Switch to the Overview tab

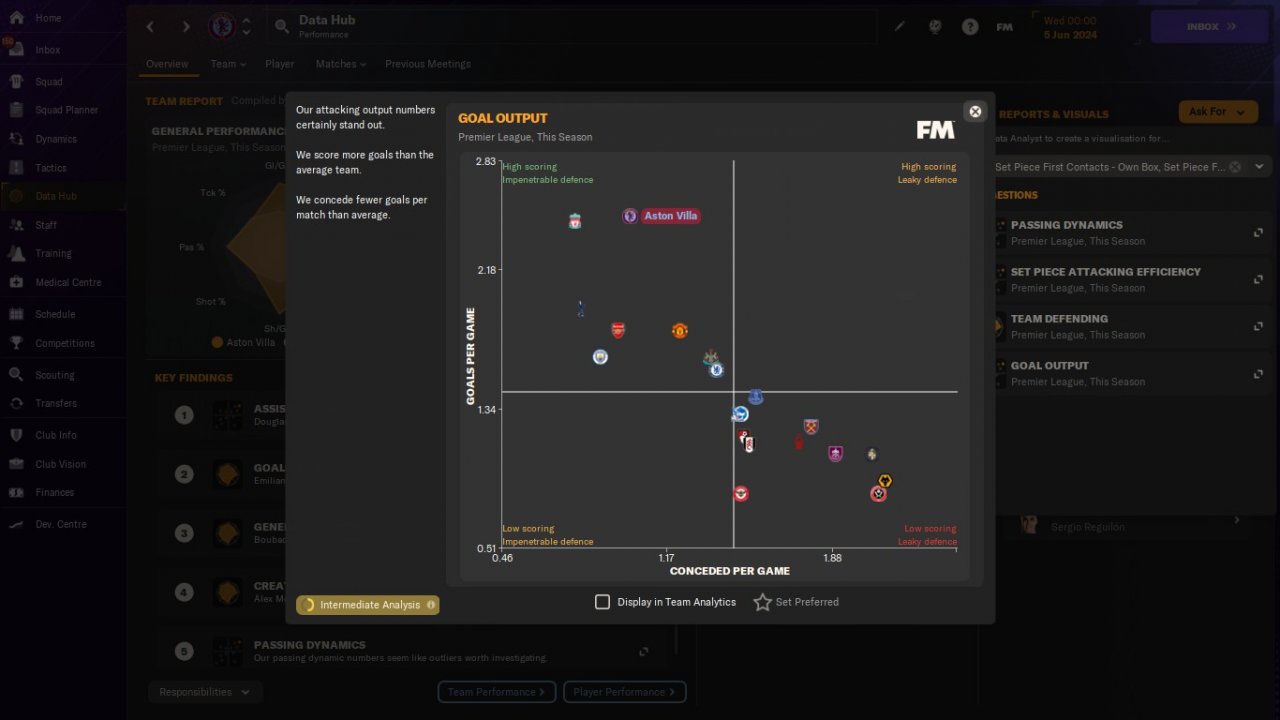[167, 64]
